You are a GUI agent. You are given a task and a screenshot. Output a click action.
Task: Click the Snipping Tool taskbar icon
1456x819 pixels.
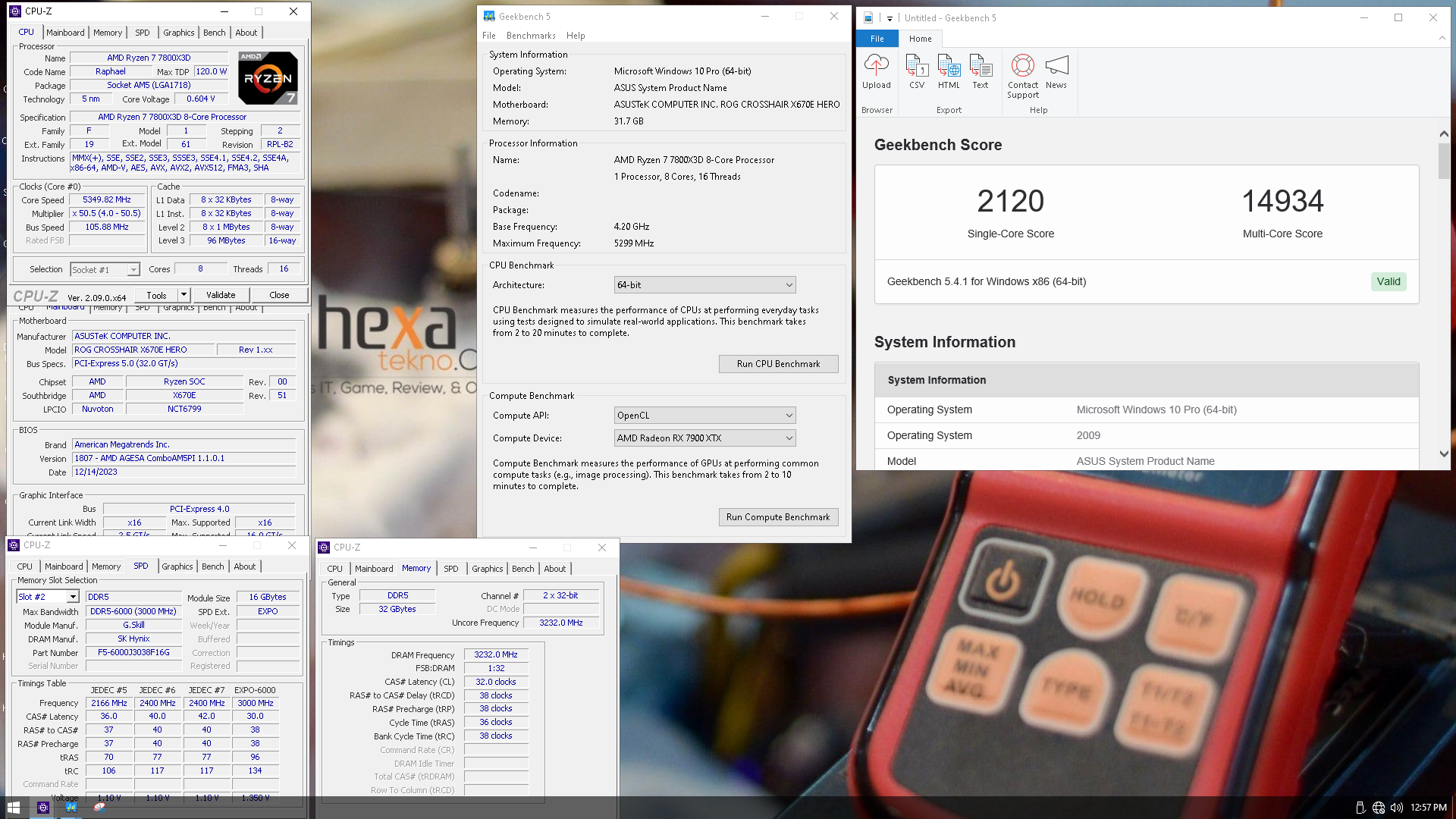(x=99, y=808)
